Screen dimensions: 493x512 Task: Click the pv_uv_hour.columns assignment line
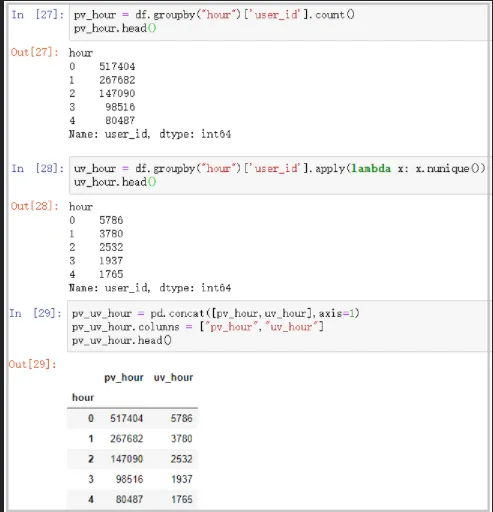[x=198, y=327]
